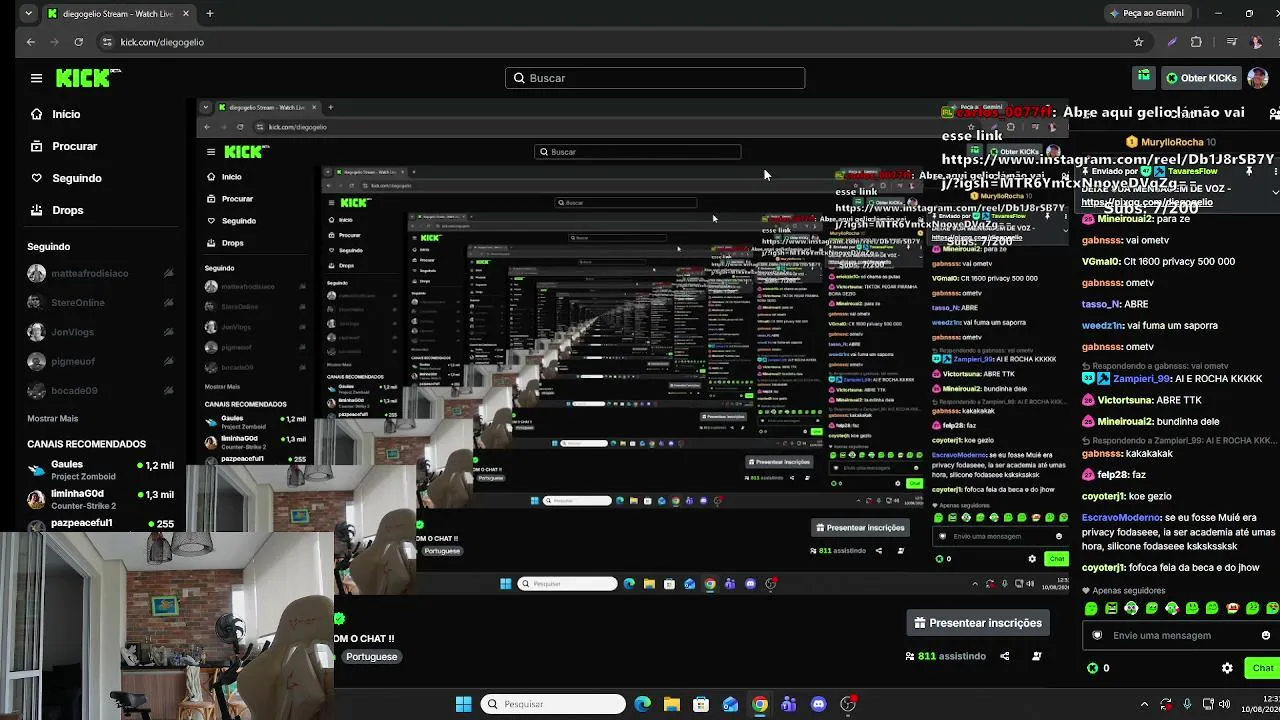Click the green Chat send button

pyautogui.click(x=1262, y=668)
